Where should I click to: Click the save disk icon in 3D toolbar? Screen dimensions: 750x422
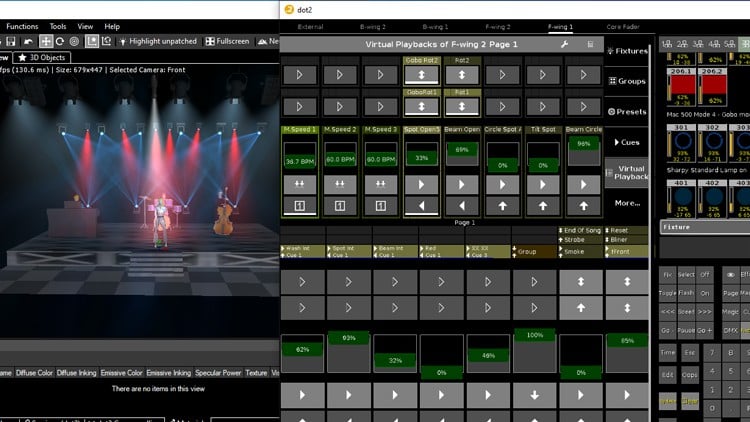pos(10,41)
